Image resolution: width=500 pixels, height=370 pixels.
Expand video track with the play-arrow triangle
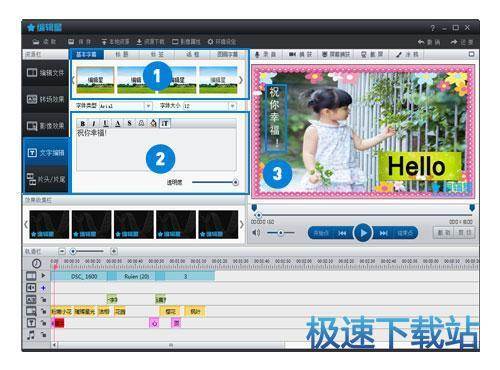point(43,276)
